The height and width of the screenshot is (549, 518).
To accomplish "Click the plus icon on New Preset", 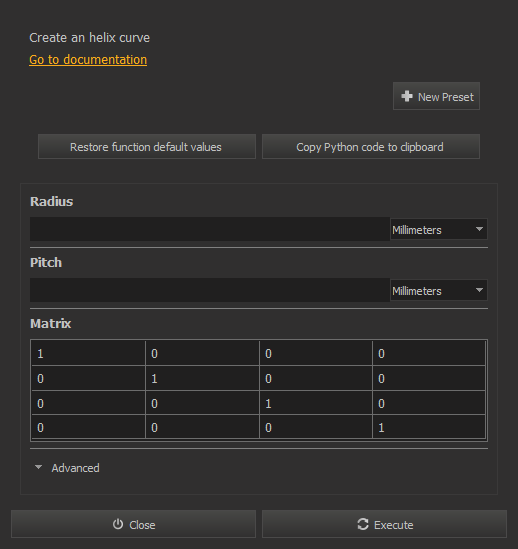I will pyautogui.click(x=407, y=96).
